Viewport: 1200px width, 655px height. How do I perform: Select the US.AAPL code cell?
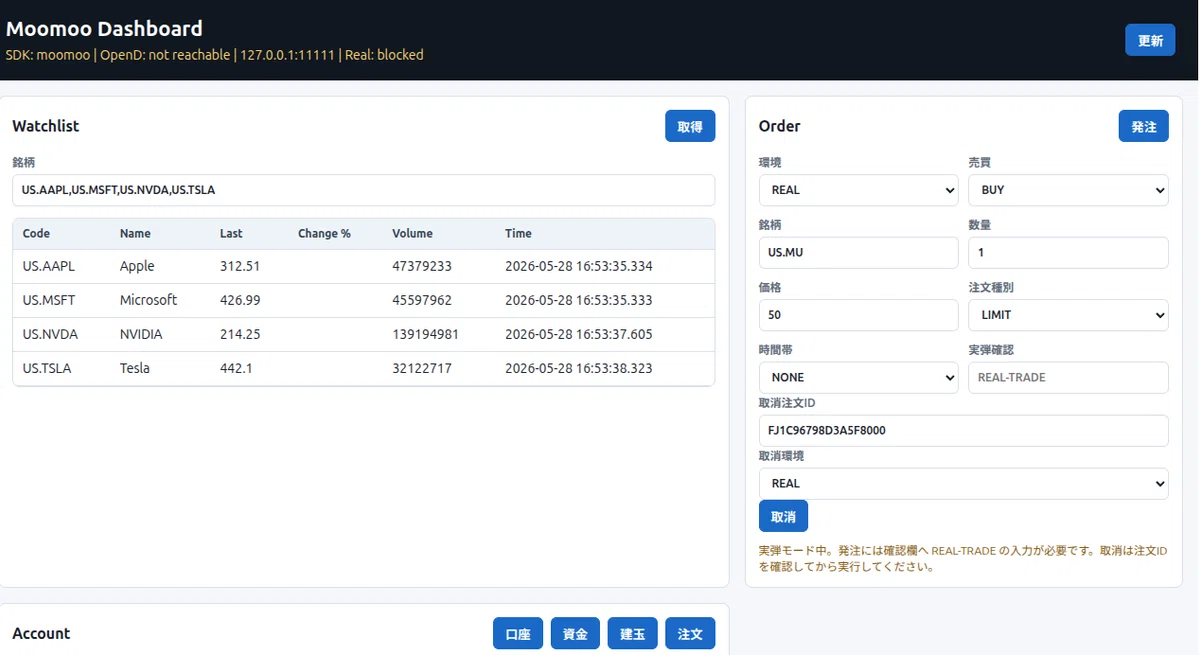[x=49, y=266]
